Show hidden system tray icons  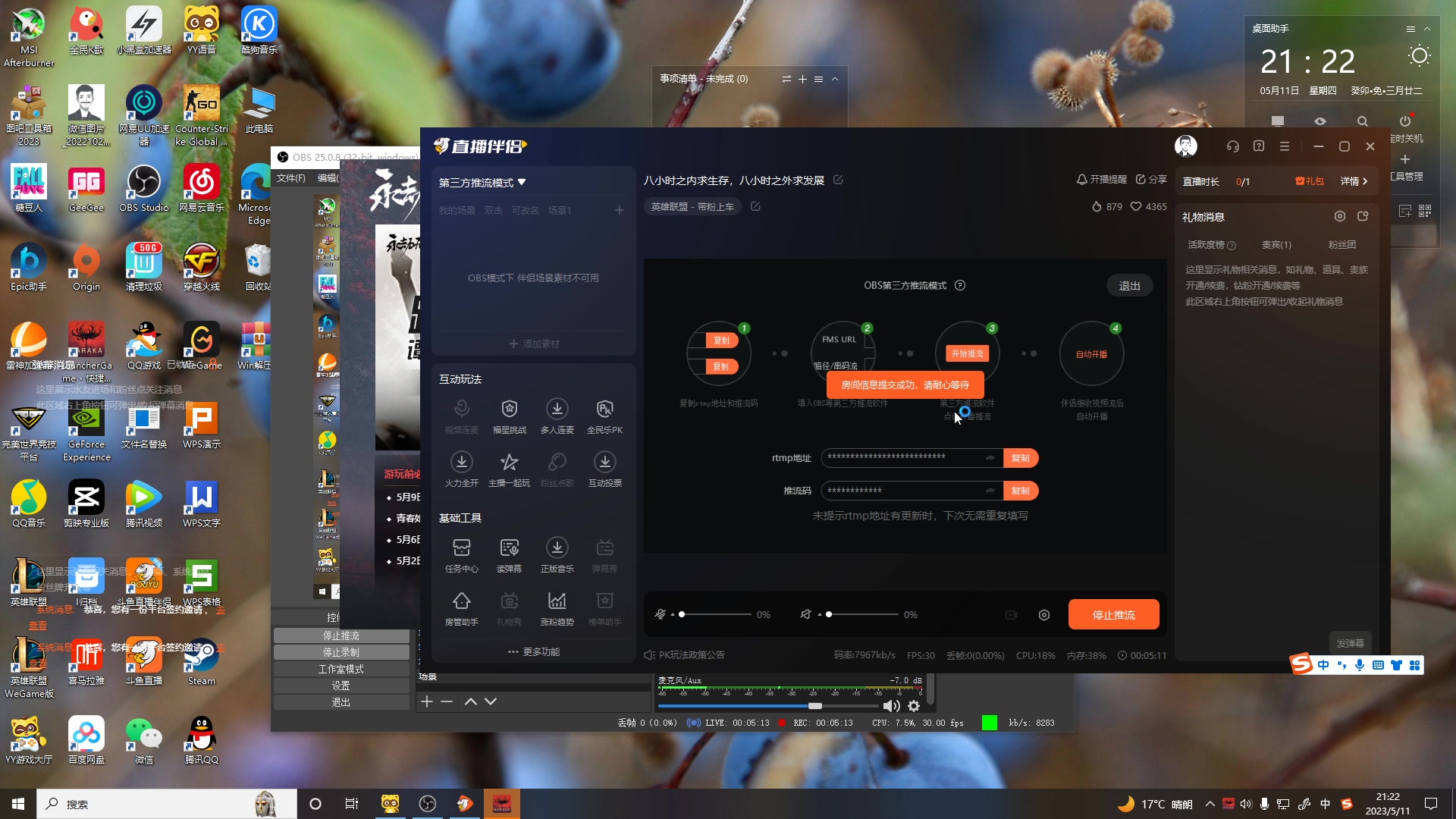tap(1210, 804)
